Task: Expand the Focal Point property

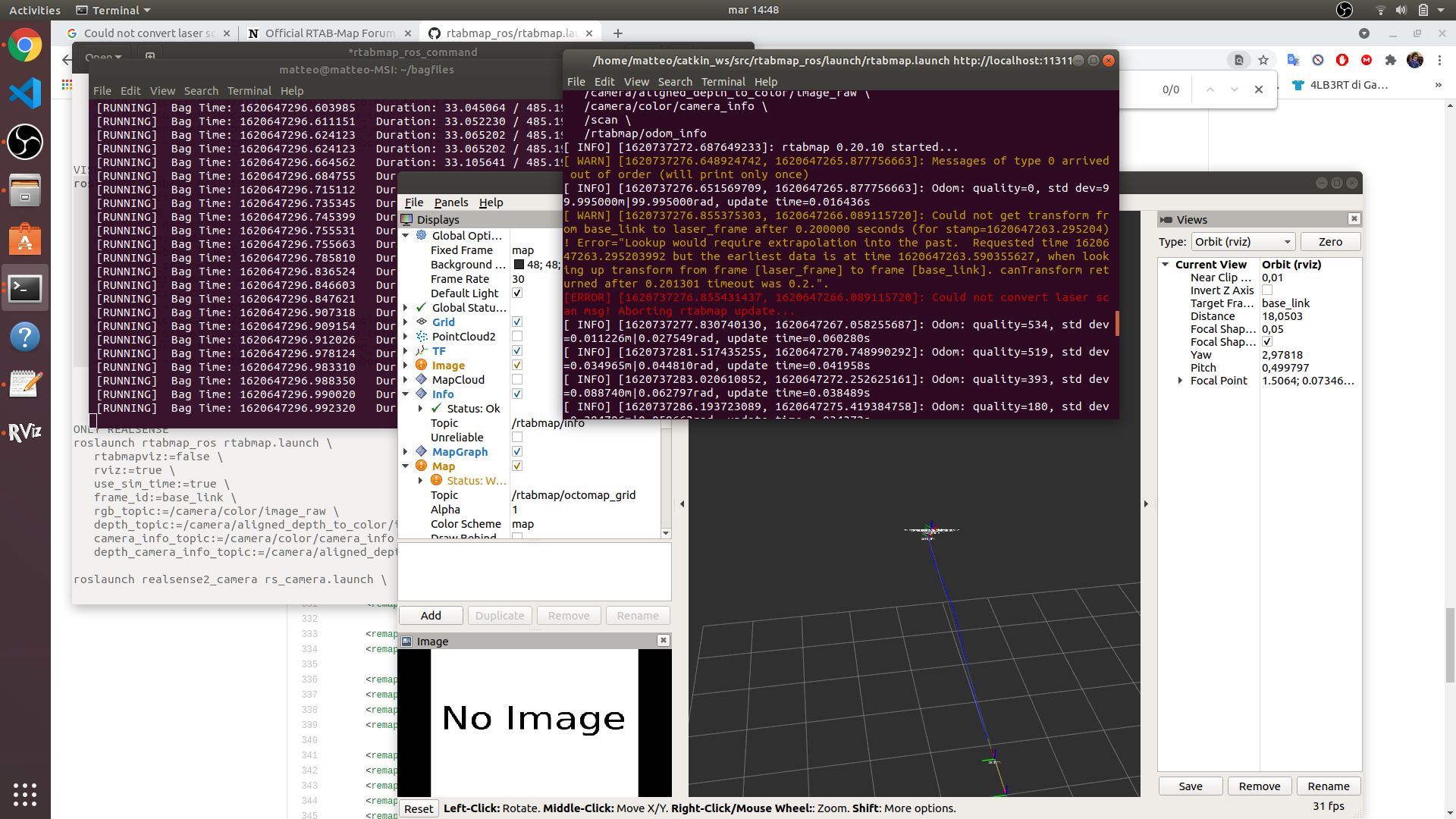Action: (1180, 381)
